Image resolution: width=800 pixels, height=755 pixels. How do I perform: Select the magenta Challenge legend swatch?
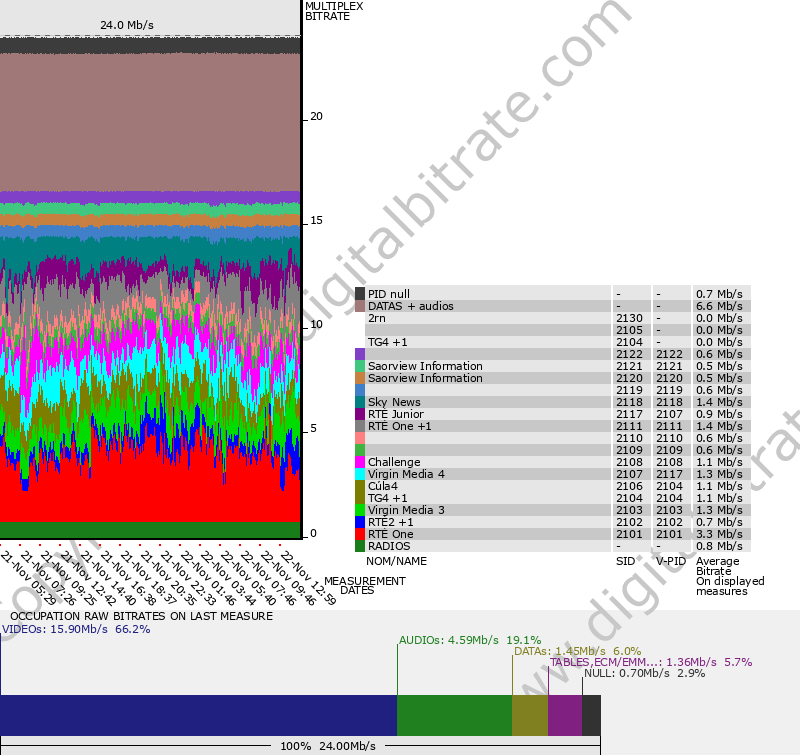(360, 462)
